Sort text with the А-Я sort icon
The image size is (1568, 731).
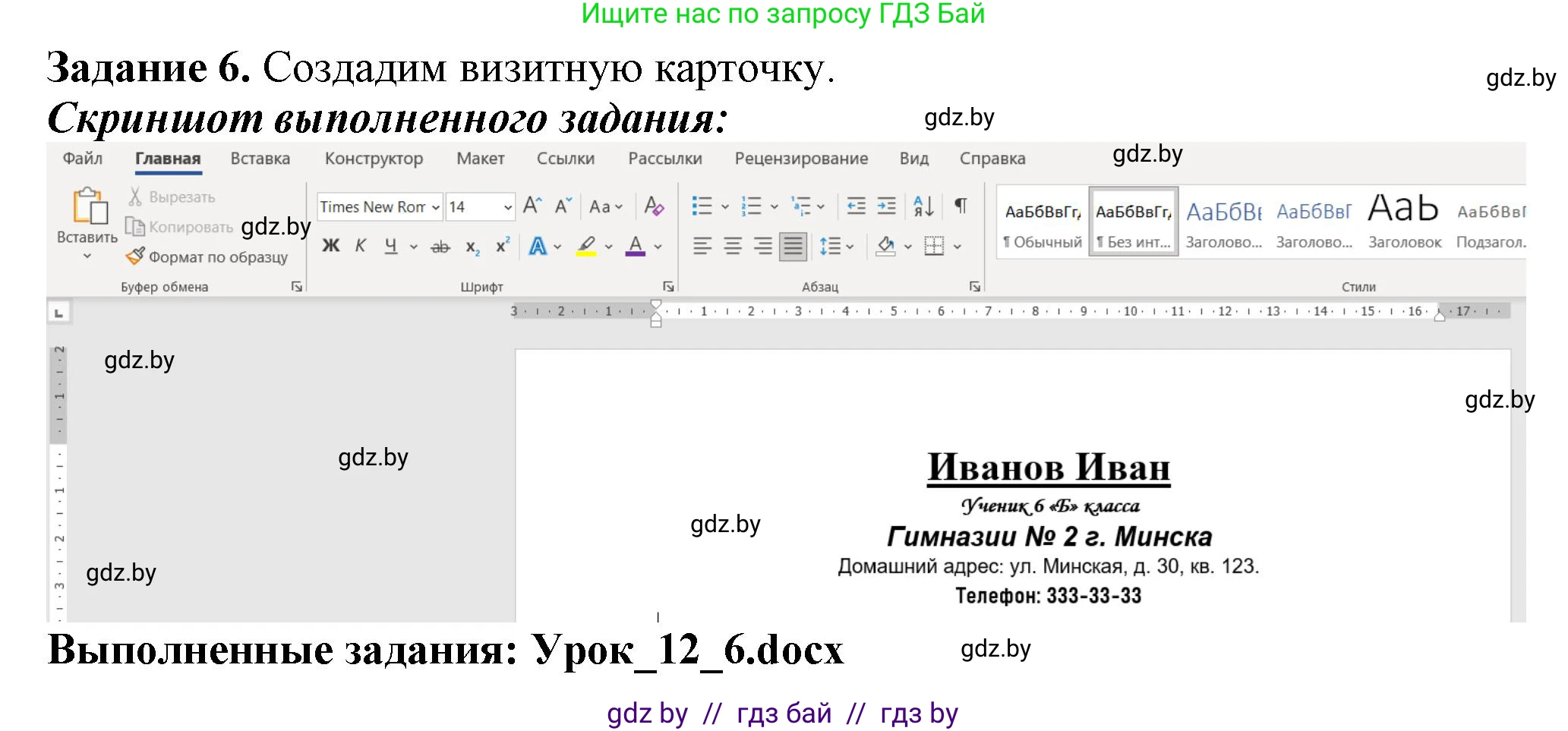tap(923, 206)
